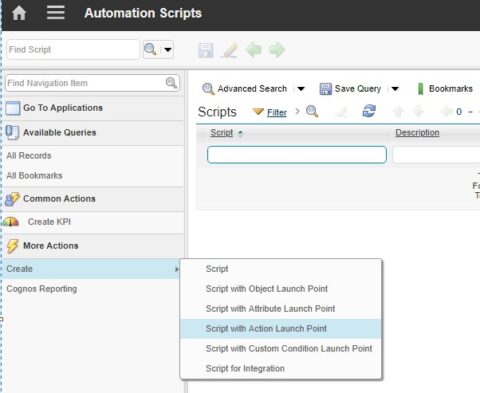This screenshot has width=480, height=393.
Task: Sort by the Script column header
Action: point(222,133)
